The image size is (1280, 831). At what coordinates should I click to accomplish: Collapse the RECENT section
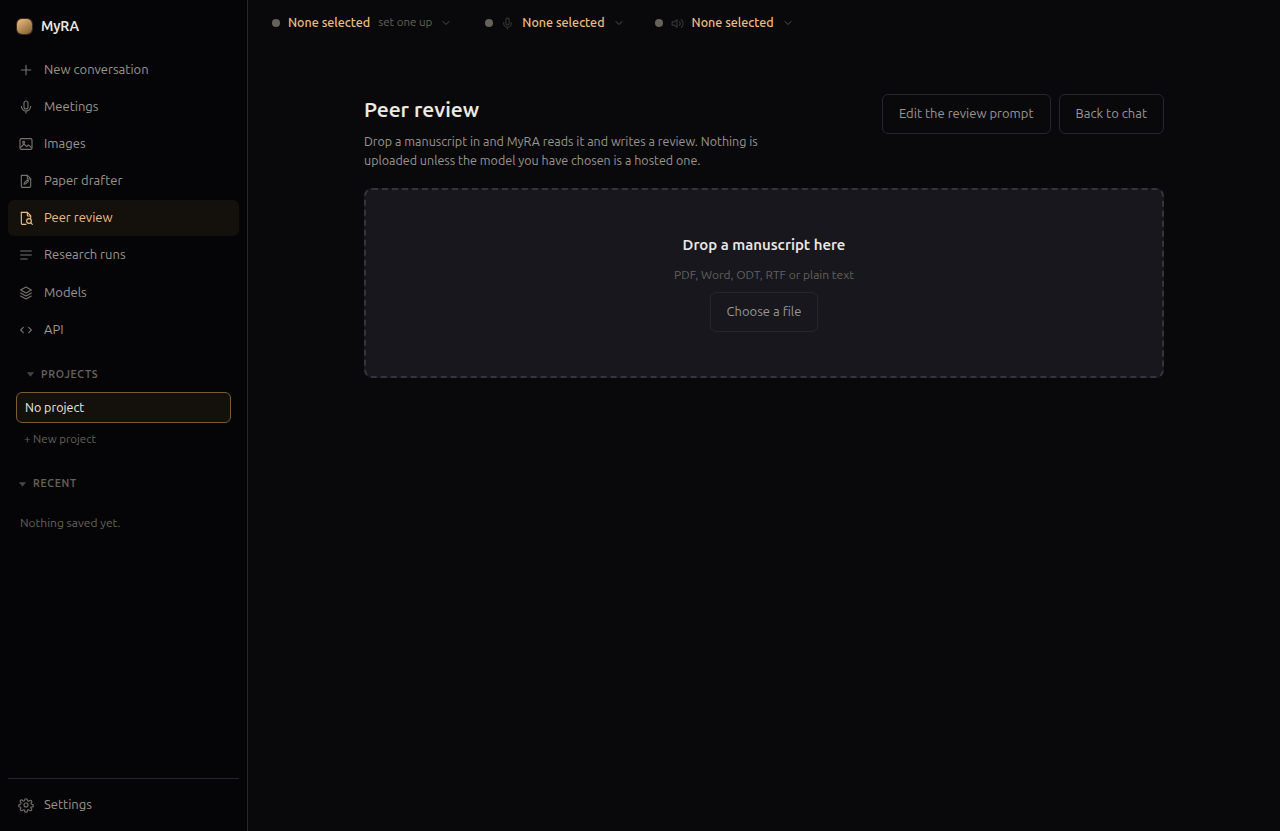(48, 483)
